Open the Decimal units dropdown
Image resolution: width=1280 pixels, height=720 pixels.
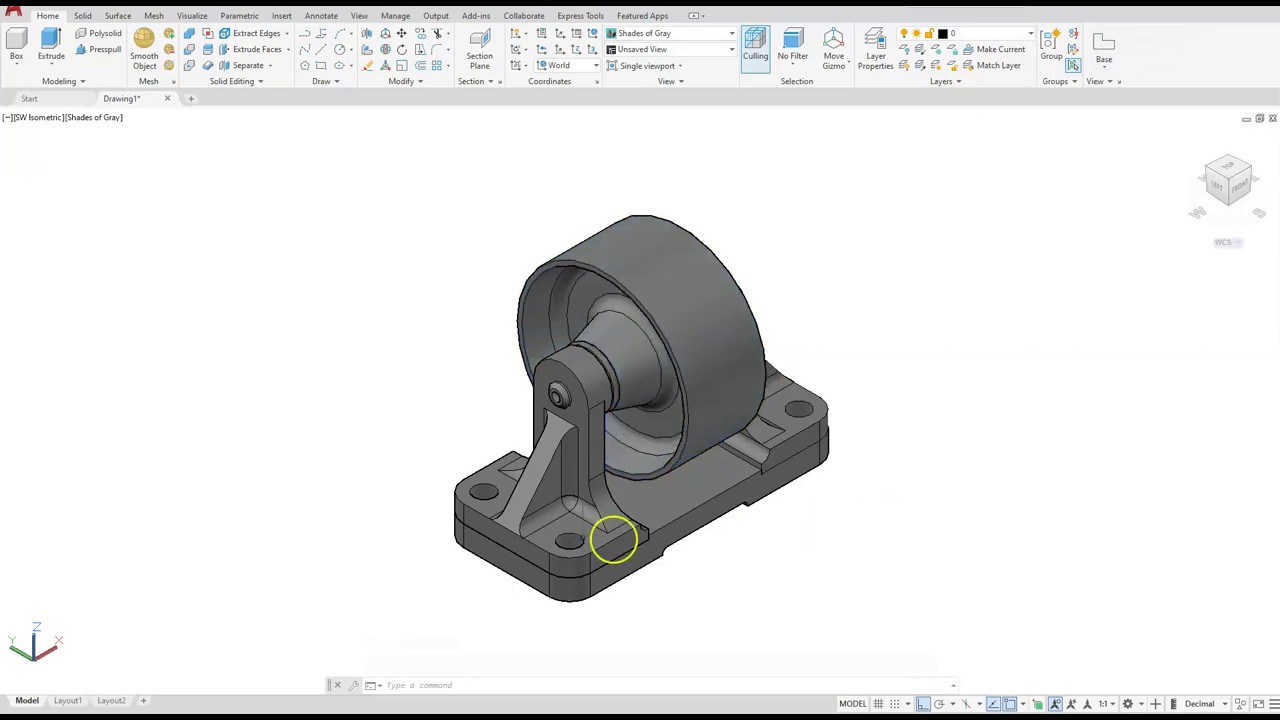click(x=1205, y=704)
